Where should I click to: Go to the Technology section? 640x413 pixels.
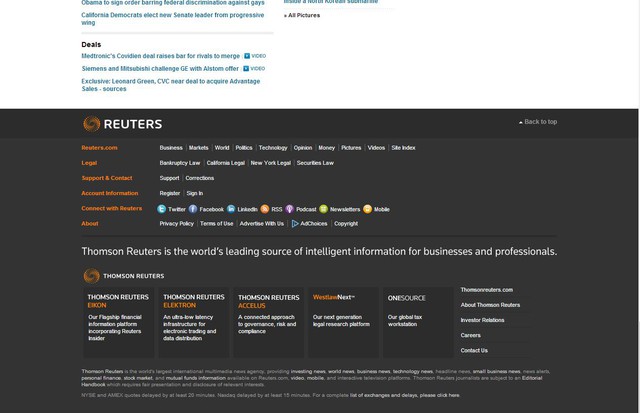click(272, 147)
